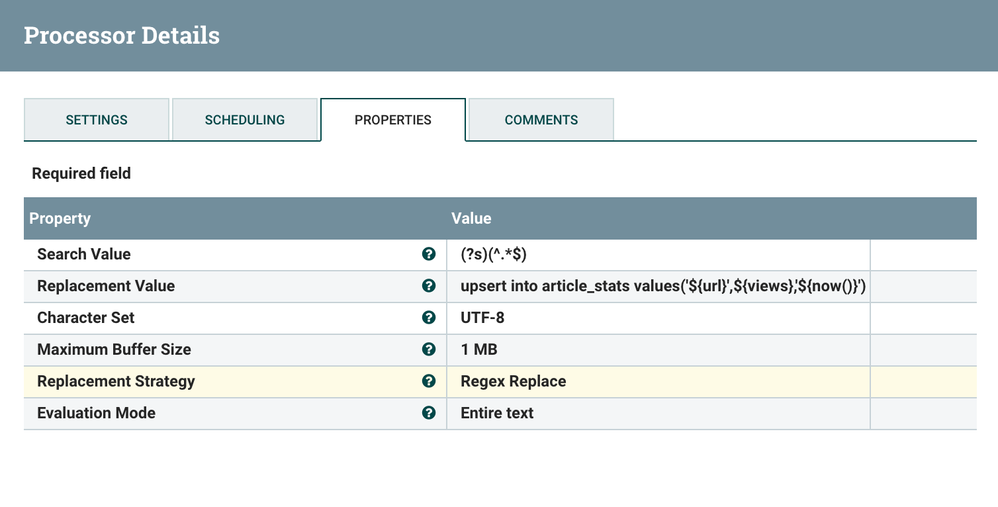The image size is (998, 507).
Task: Click Maximum Buffer Size help icon
Action: [429, 350]
